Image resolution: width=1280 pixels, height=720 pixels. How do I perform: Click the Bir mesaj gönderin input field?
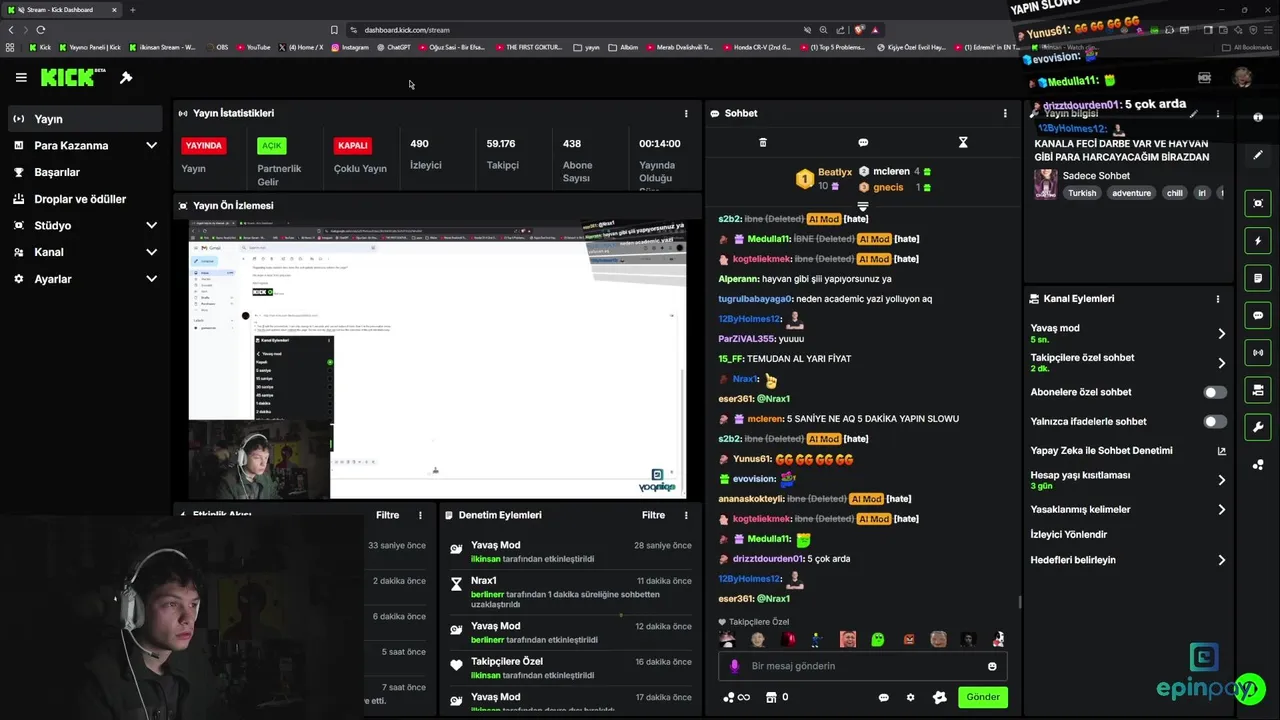coord(862,666)
